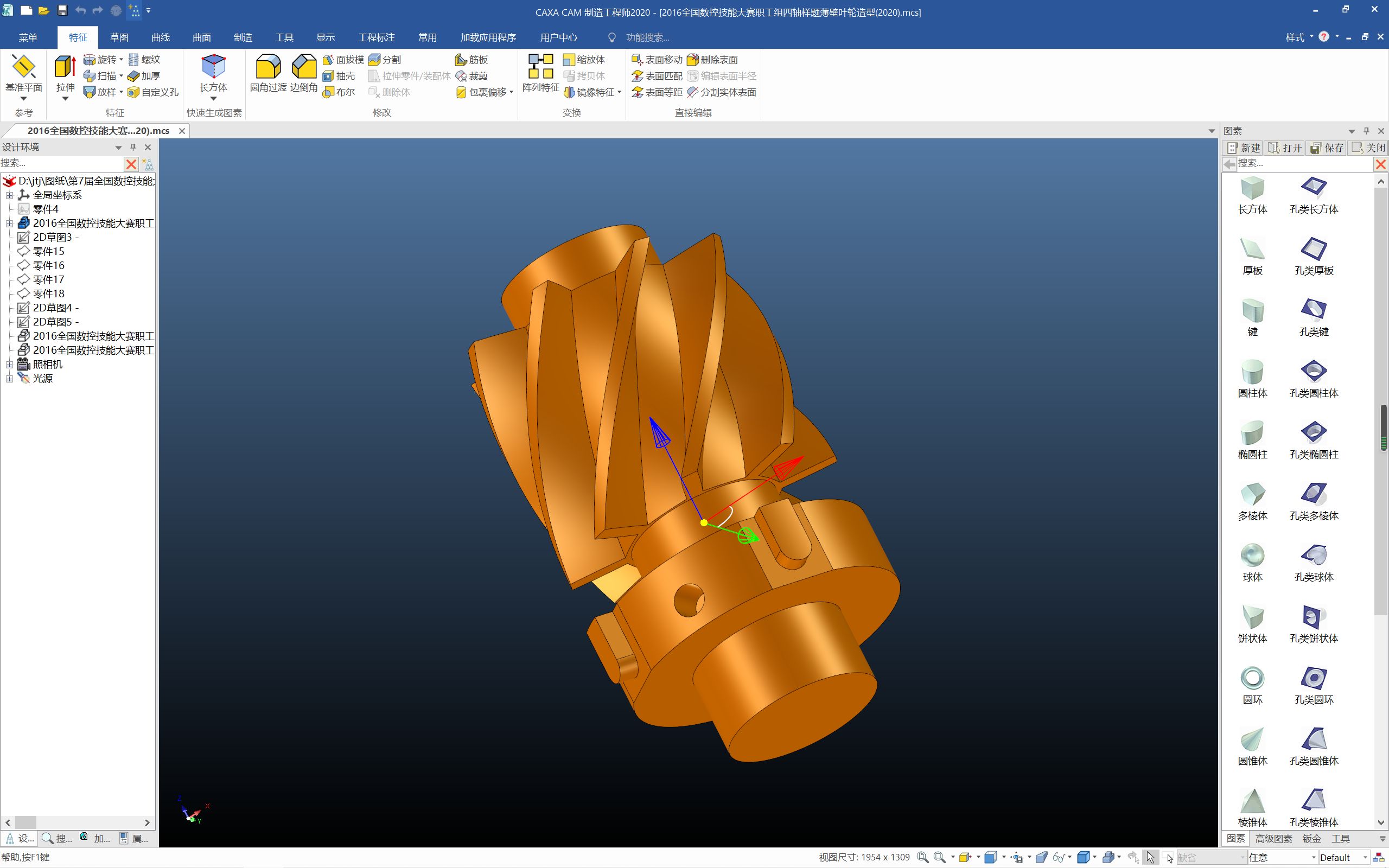Image resolution: width=1389 pixels, height=868 pixels.
Task: Select the 筋板 rib tool
Action: pyautogui.click(x=472, y=60)
